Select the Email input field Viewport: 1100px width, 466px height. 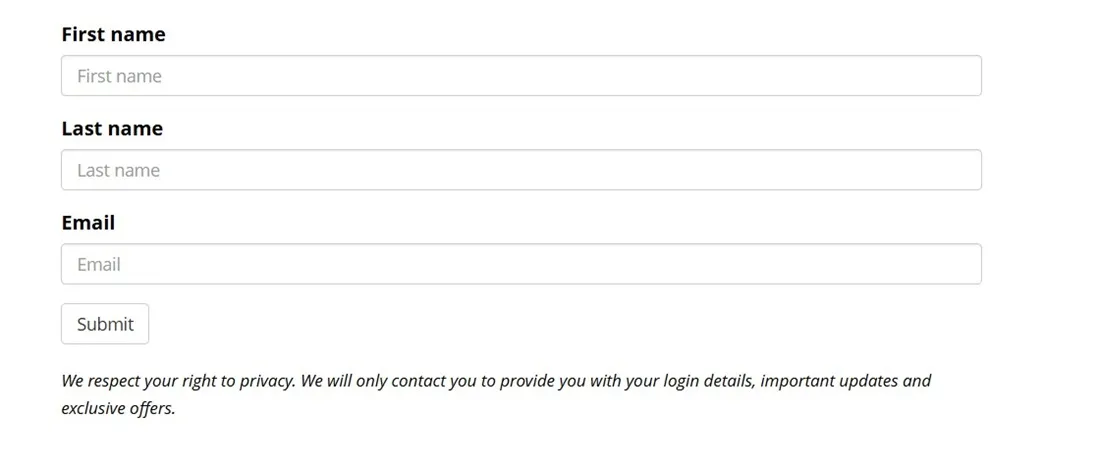pyautogui.click(x=520, y=264)
